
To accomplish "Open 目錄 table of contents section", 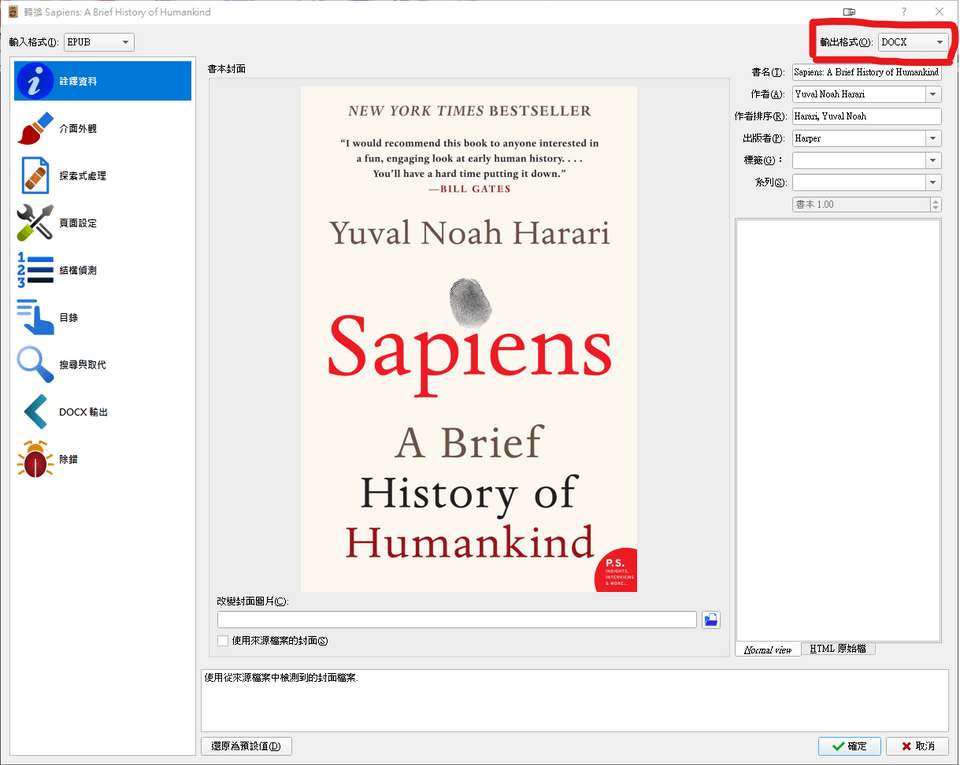I will 36,317.
